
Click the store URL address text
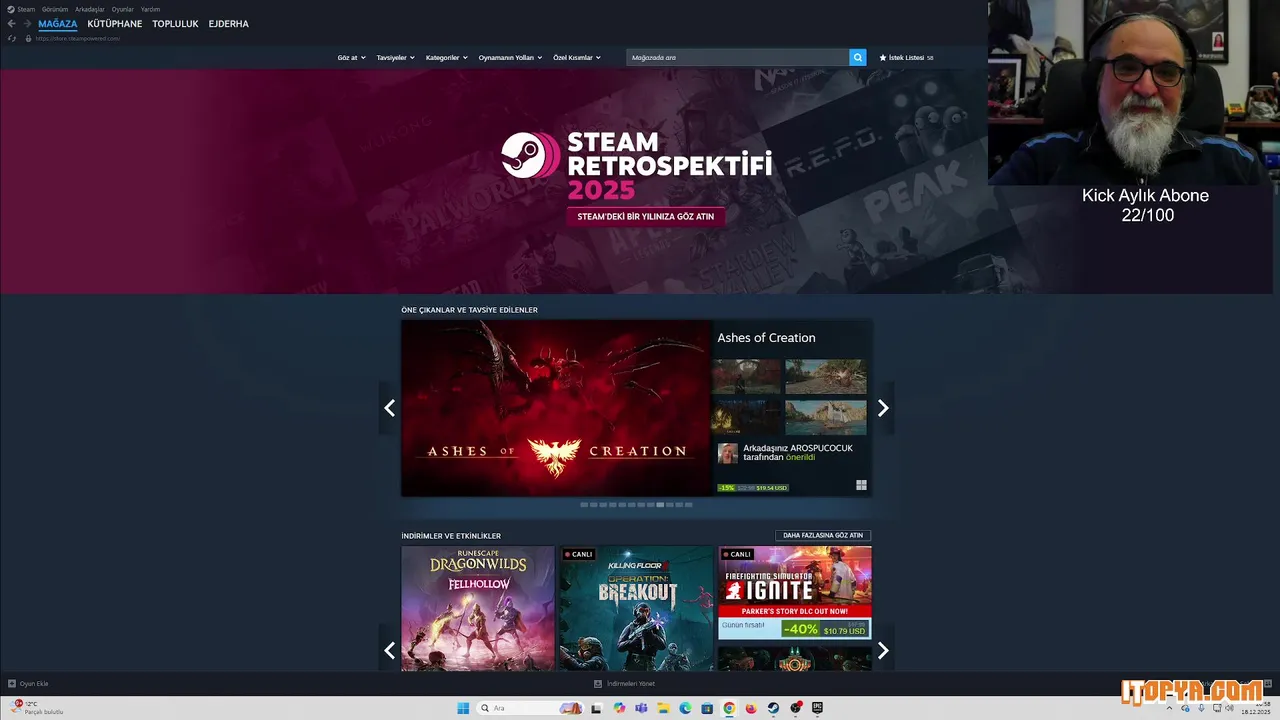coord(78,38)
